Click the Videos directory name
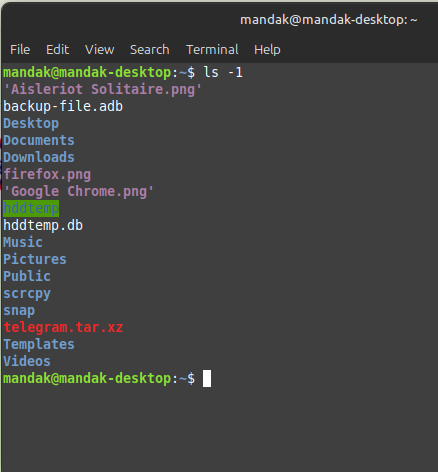This screenshot has height=472, width=438. (x=27, y=361)
